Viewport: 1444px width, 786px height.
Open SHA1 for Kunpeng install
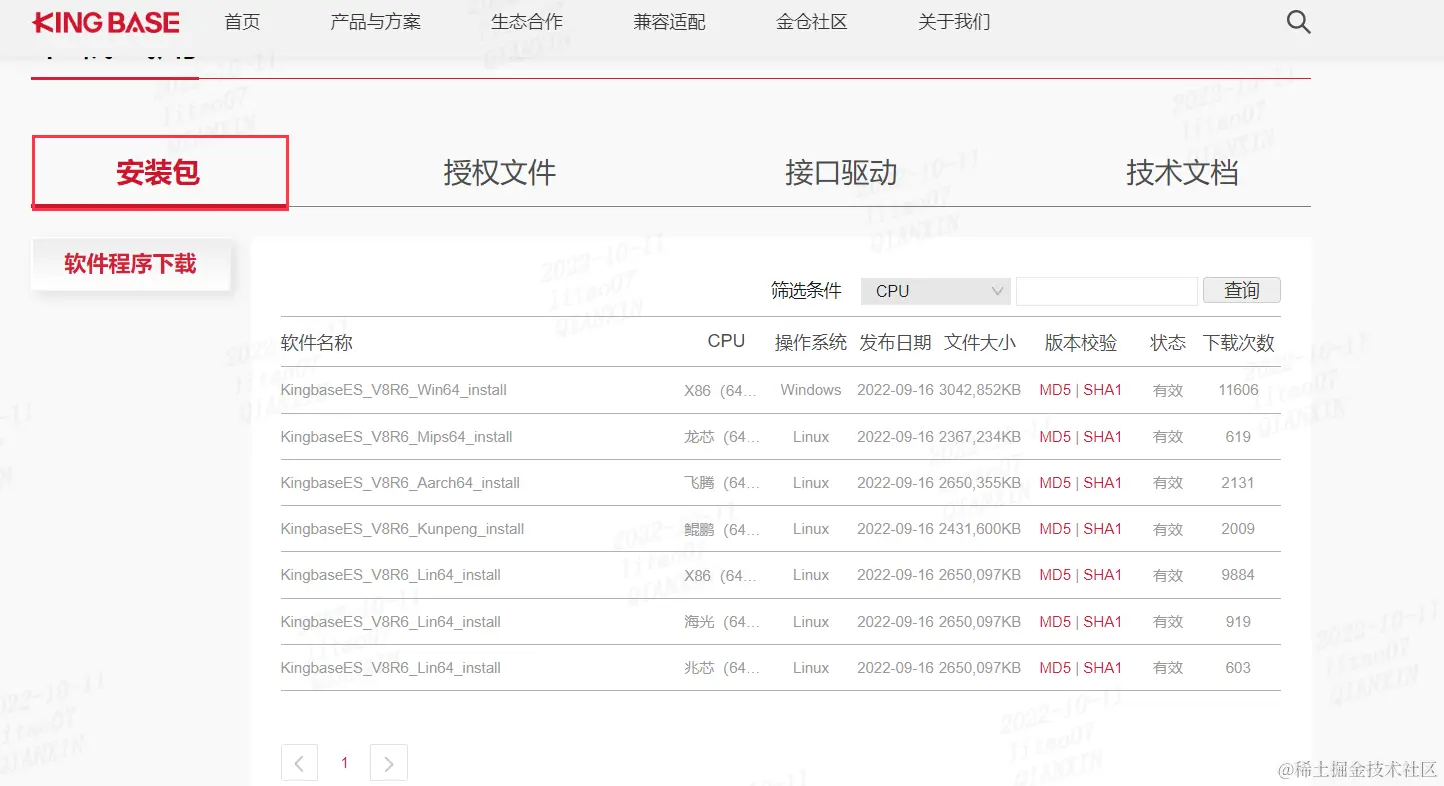click(1103, 529)
